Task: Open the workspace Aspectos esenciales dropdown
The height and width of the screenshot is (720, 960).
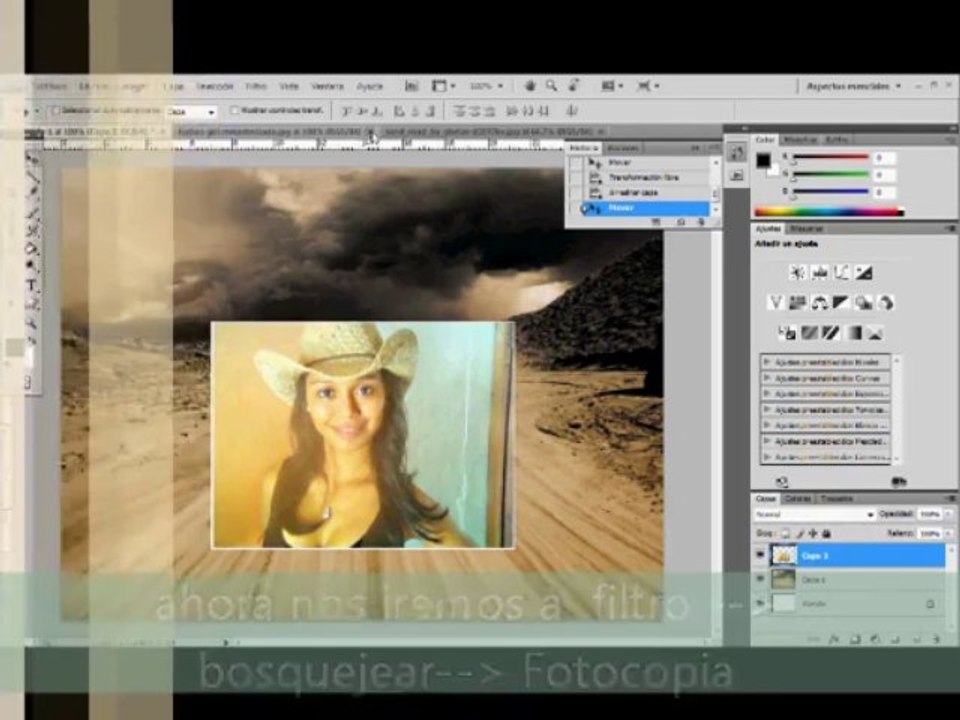Action: point(853,86)
